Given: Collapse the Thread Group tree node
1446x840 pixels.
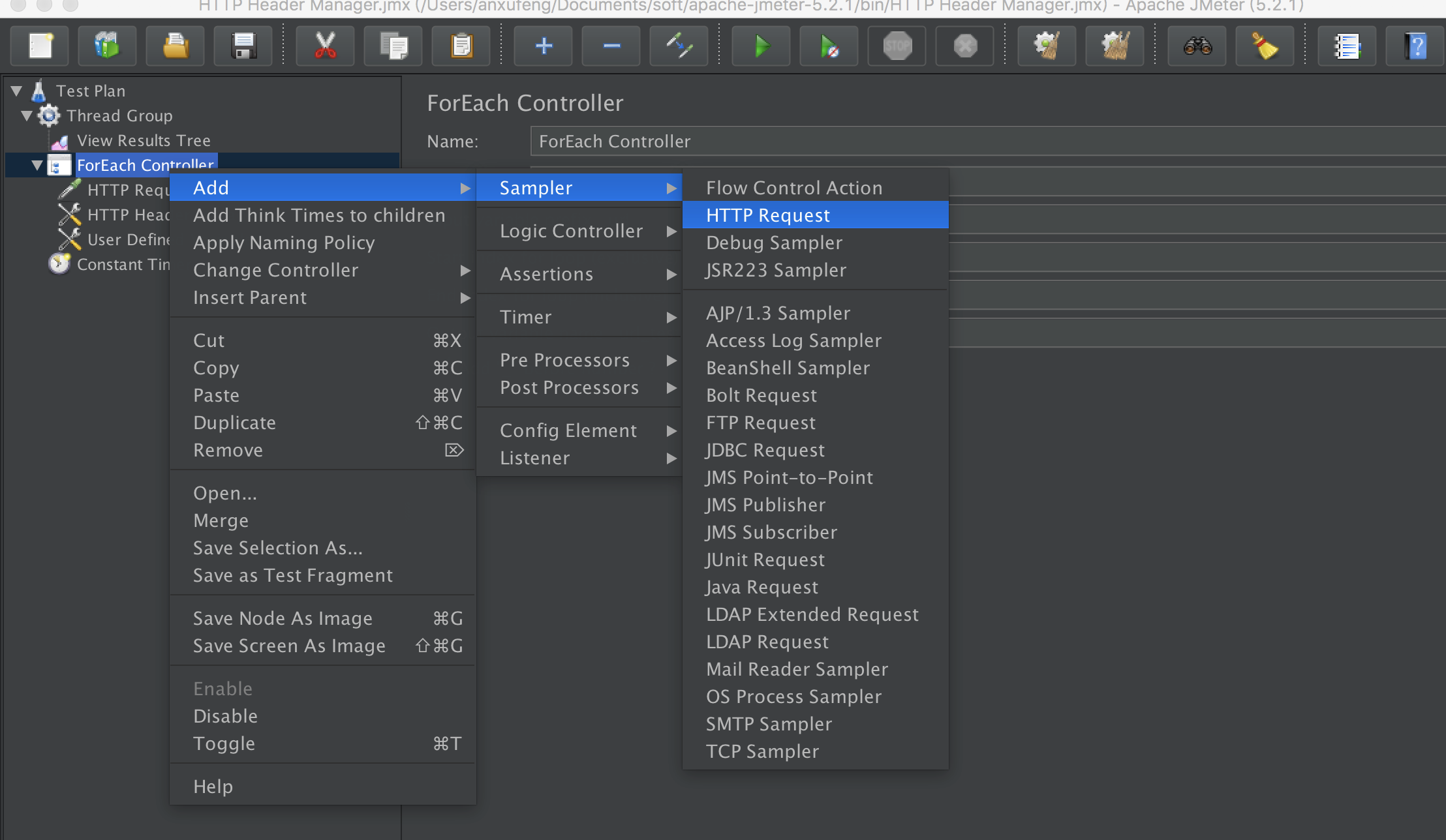Looking at the screenshot, I should [27, 116].
